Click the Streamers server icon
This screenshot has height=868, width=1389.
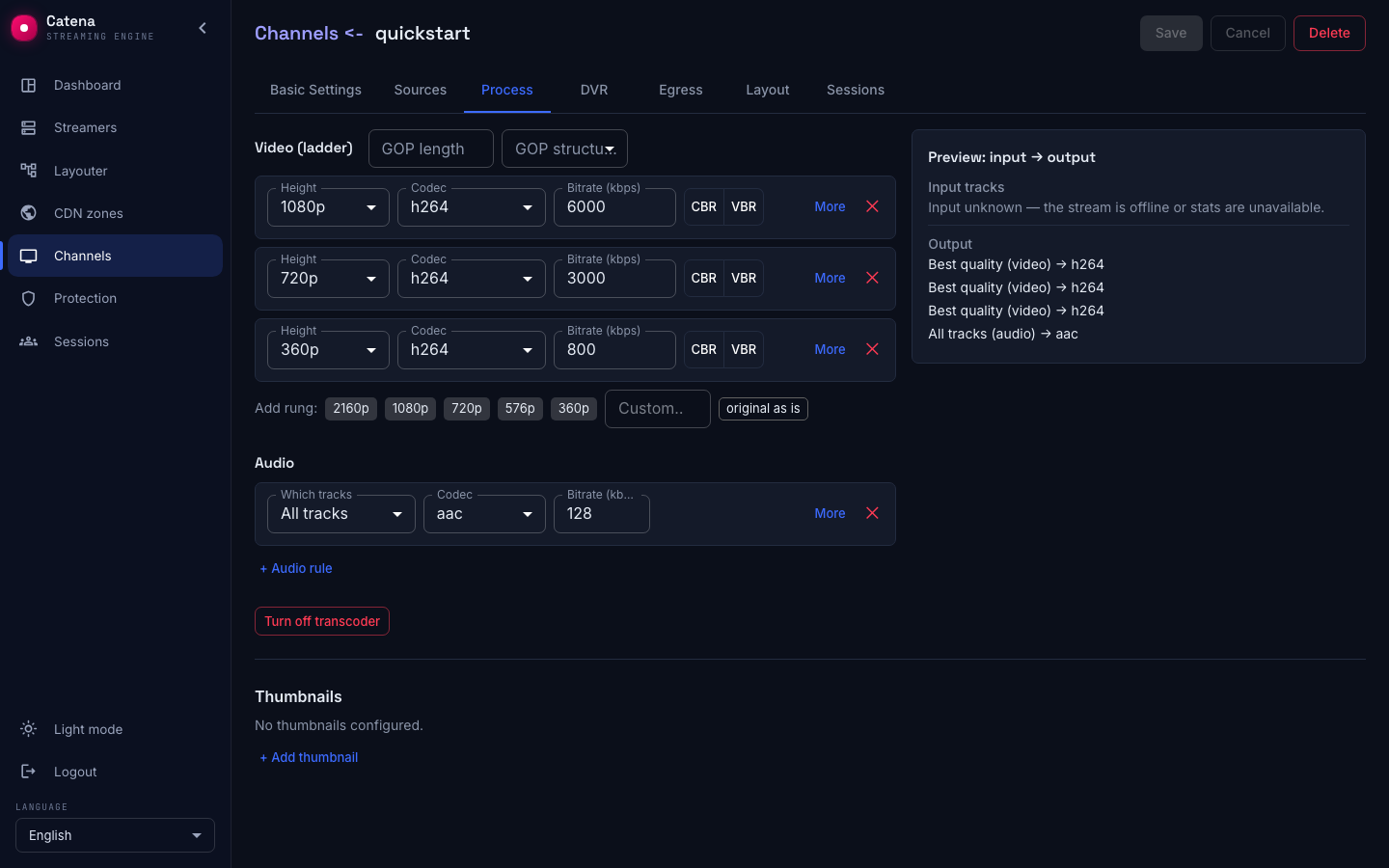[x=29, y=127]
